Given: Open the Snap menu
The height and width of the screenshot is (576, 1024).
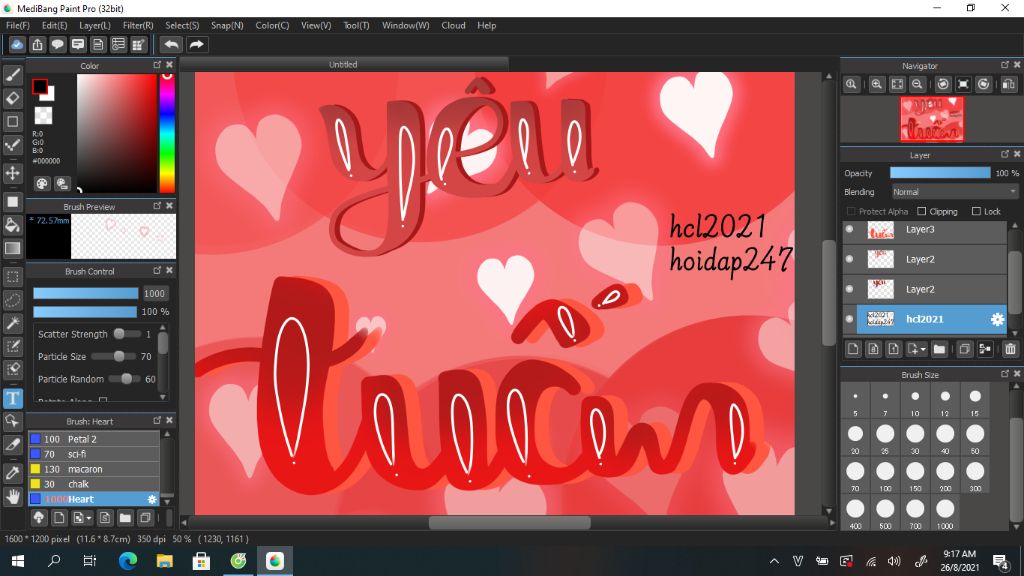Looking at the screenshot, I should point(227,25).
